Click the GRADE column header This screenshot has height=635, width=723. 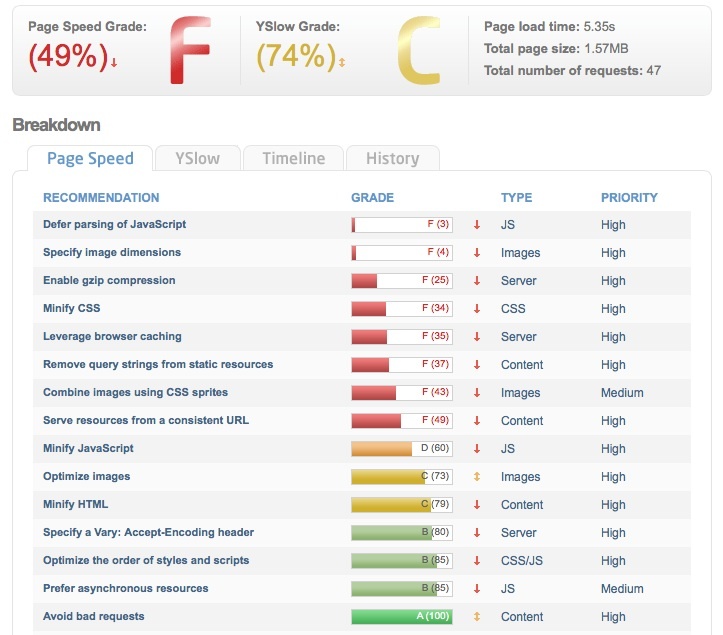tap(372, 198)
